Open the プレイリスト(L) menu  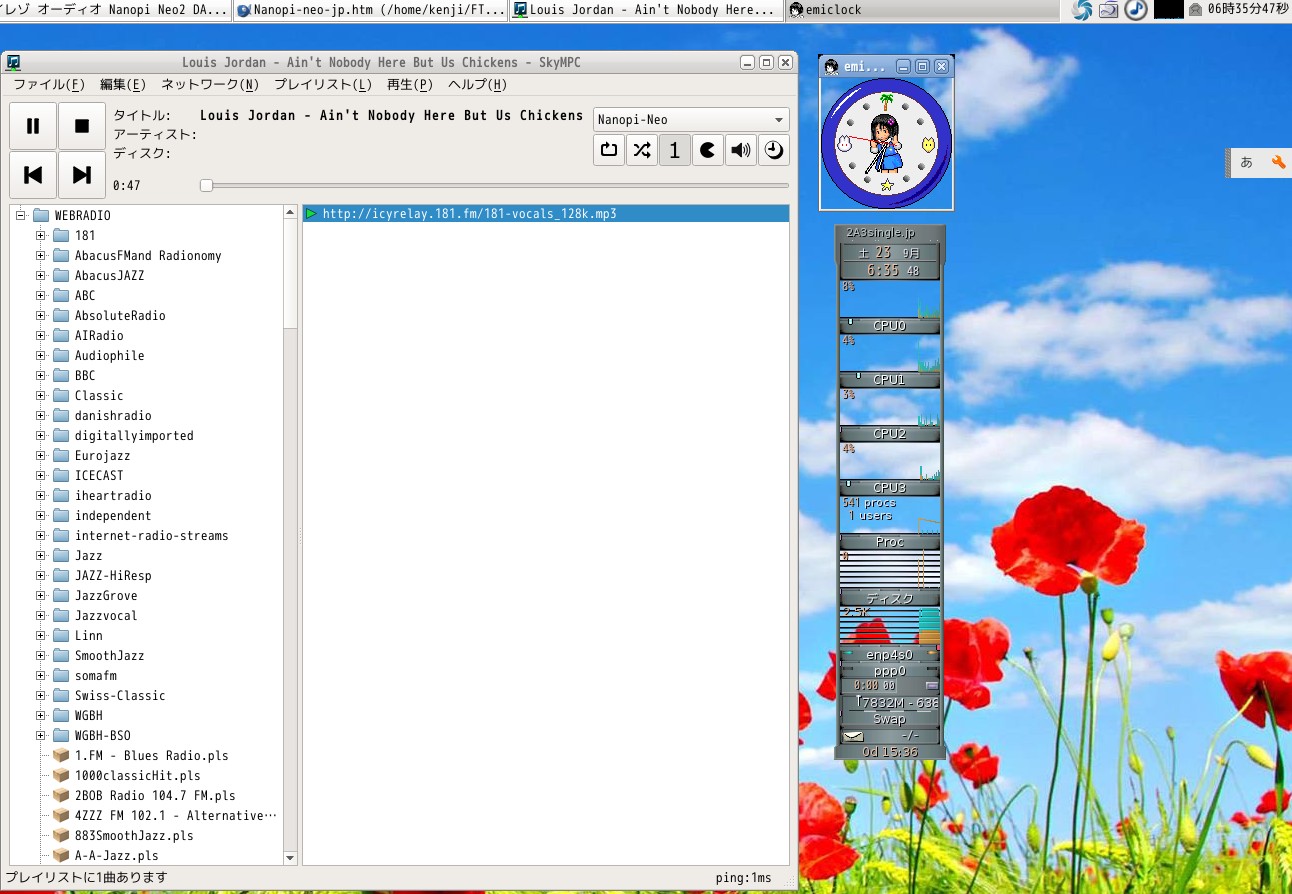(x=322, y=85)
